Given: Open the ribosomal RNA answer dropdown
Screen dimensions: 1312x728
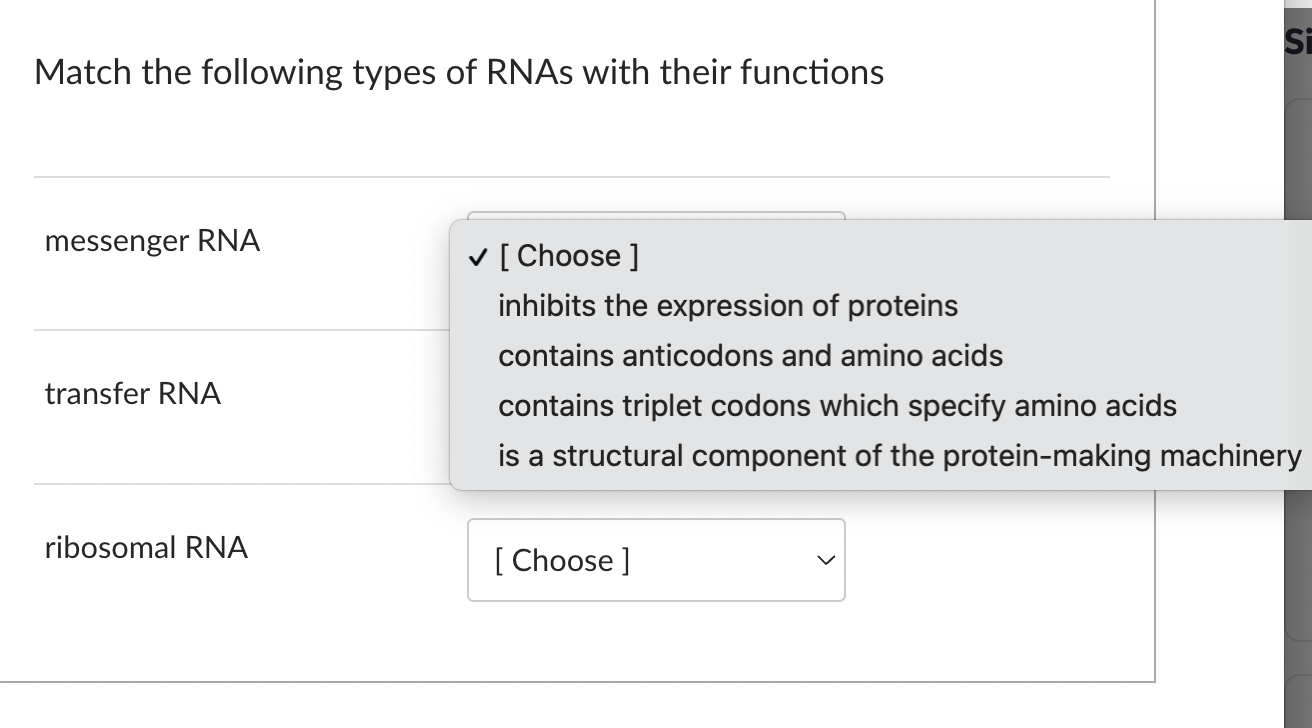Looking at the screenshot, I should (656, 561).
